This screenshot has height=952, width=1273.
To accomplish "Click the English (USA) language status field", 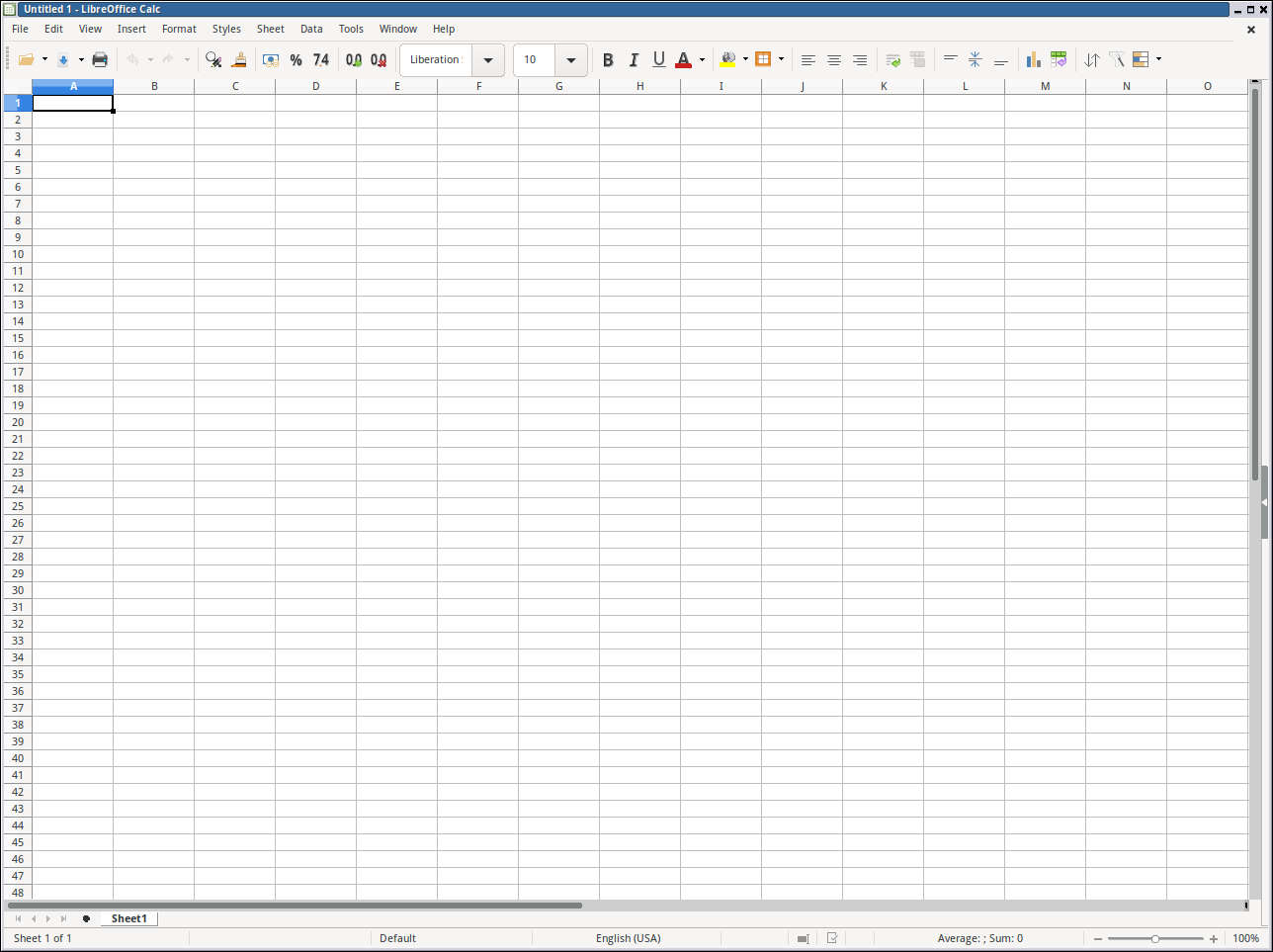I will pyautogui.click(x=629, y=938).
